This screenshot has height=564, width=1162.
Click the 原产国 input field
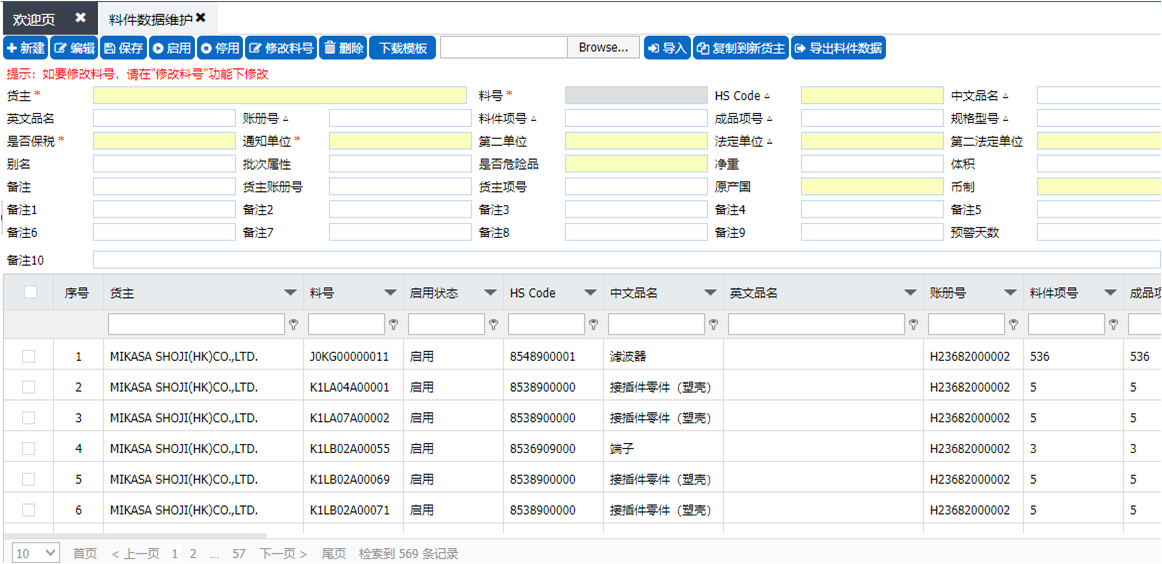pos(873,187)
